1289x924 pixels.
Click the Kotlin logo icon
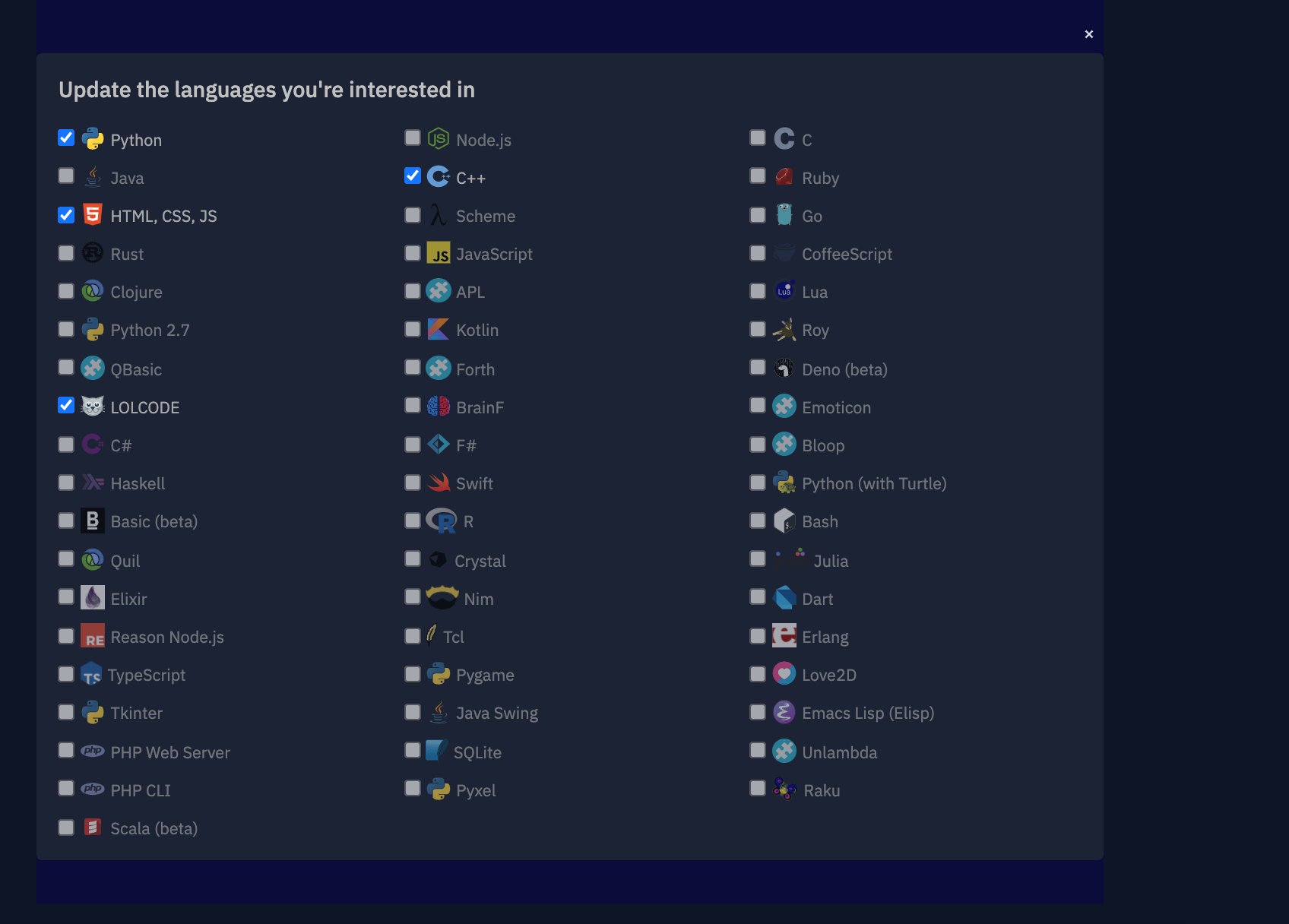tap(439, 329)
